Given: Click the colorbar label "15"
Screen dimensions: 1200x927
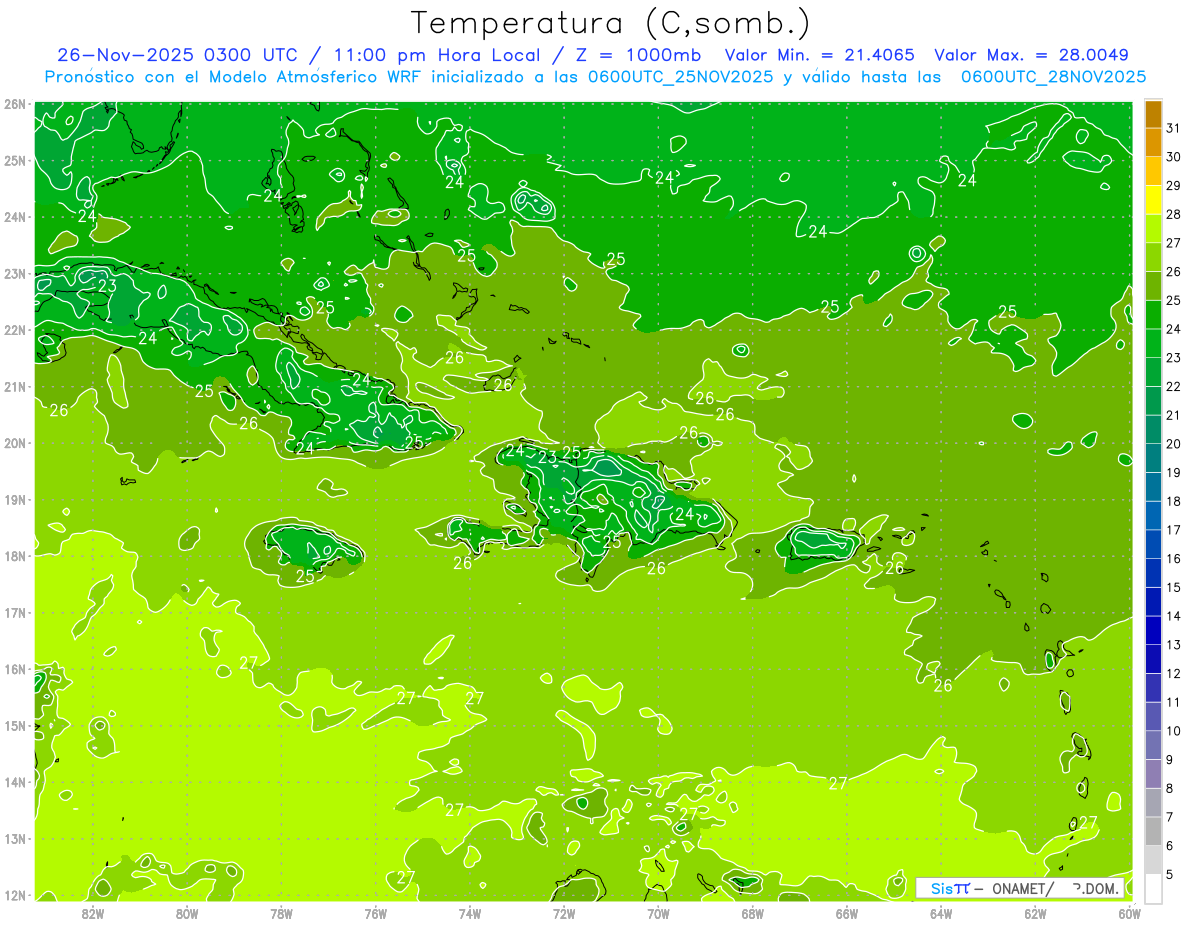Looking at the screenshot, I should point(1174,587).
